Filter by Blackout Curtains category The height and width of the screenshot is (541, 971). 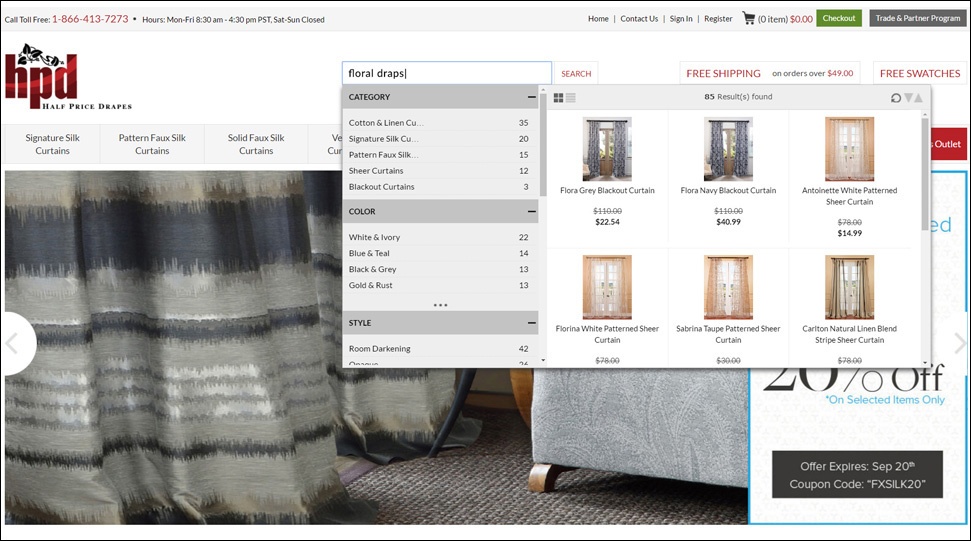pyautogui.click(x=438, y=187)
